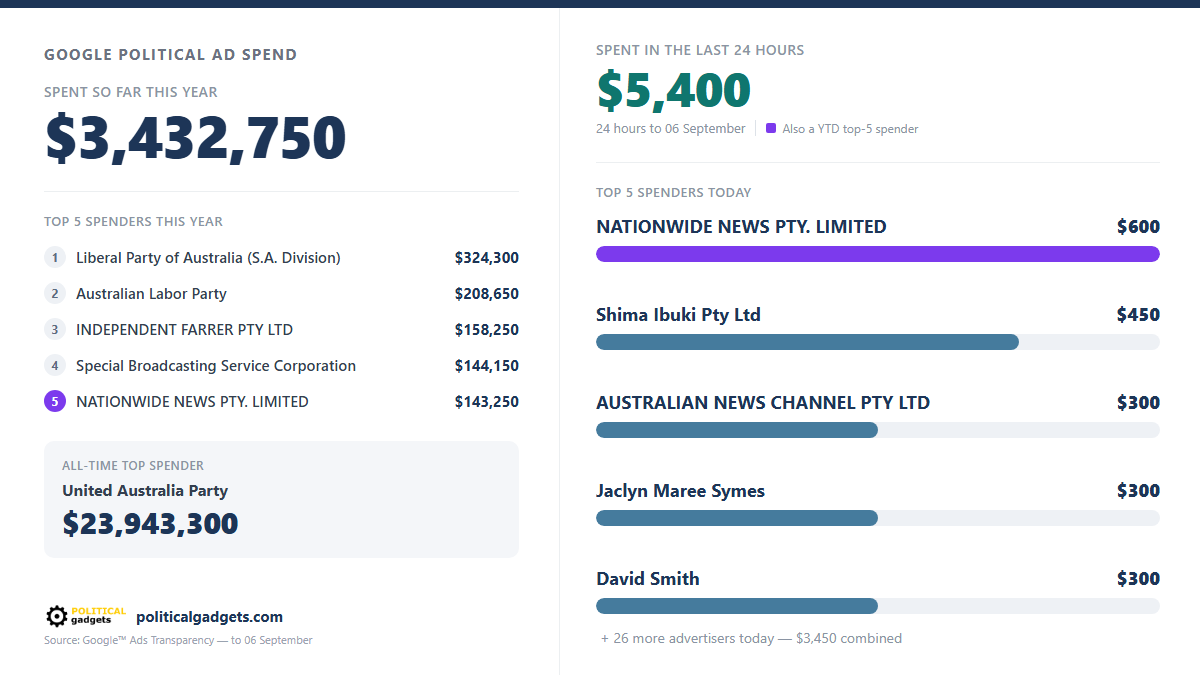Click the ALL-TIME TOP SPENDER label
This screenshot has width=1200, height=675.
(x=133, y=466)
